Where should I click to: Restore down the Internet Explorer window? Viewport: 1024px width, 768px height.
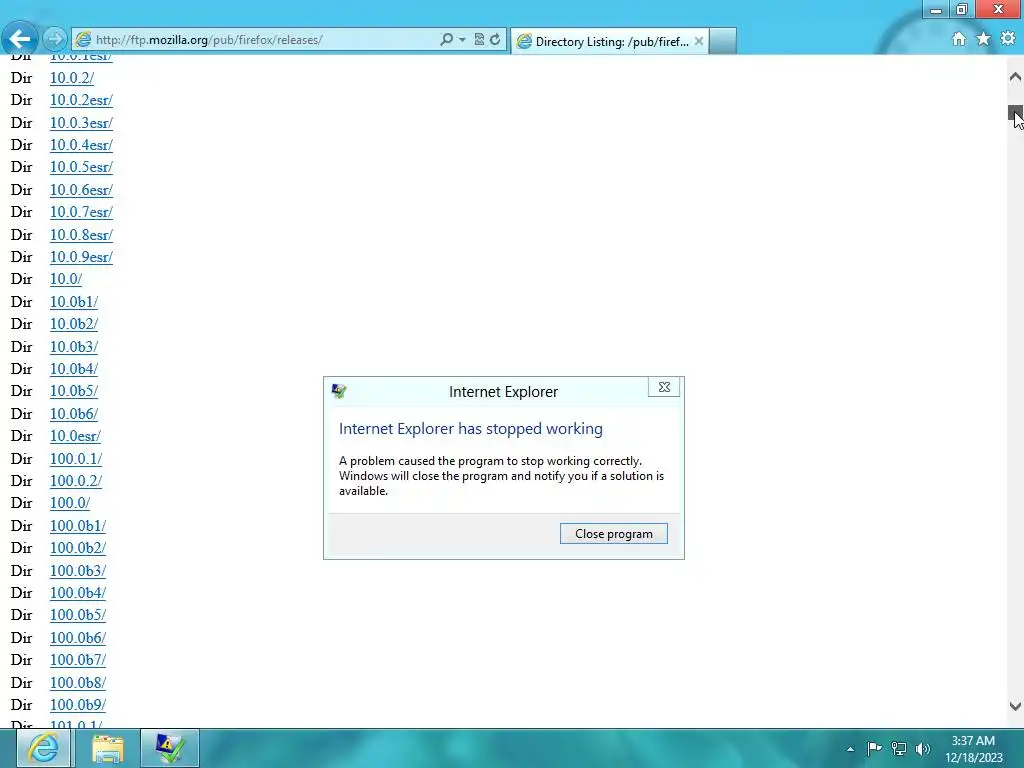click(961, 9)
